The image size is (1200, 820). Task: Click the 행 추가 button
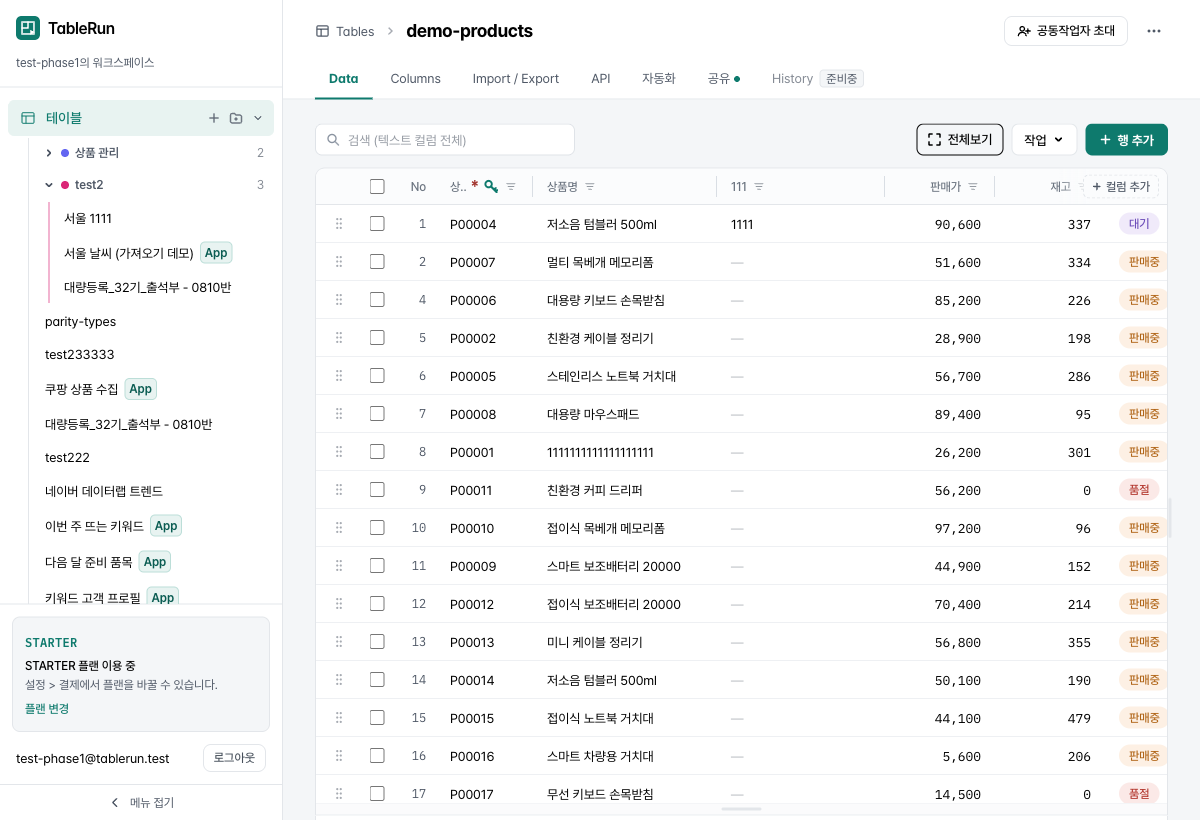(1126, 140)
